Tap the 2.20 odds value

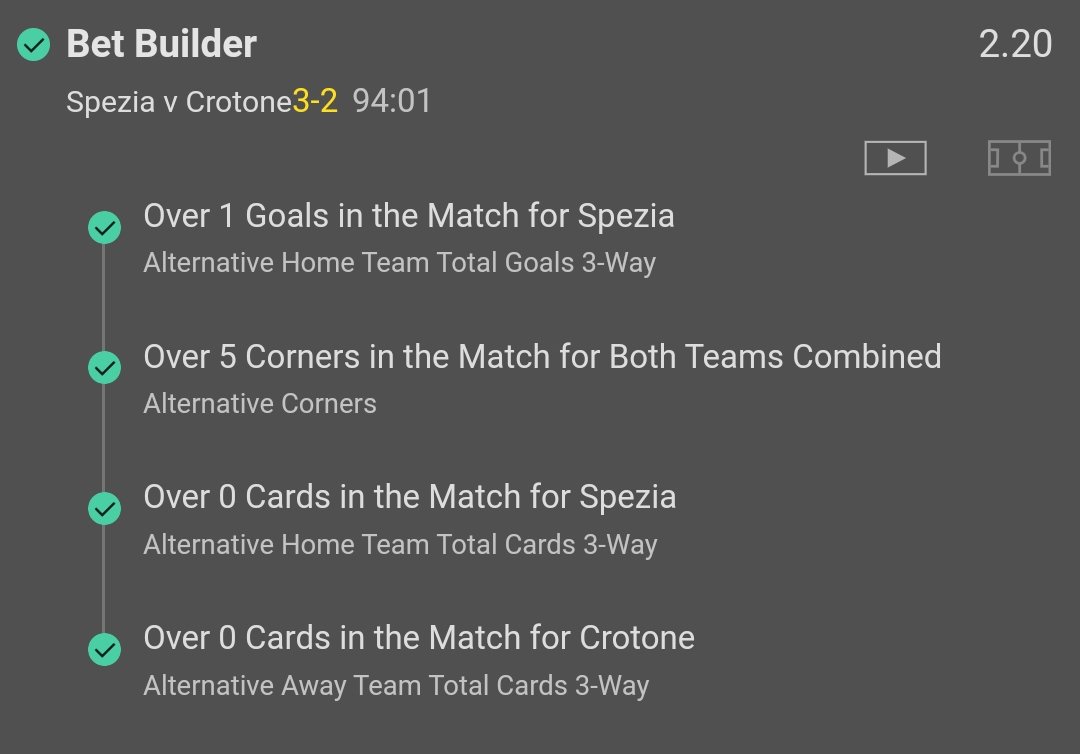click(x=1015, y=45)
